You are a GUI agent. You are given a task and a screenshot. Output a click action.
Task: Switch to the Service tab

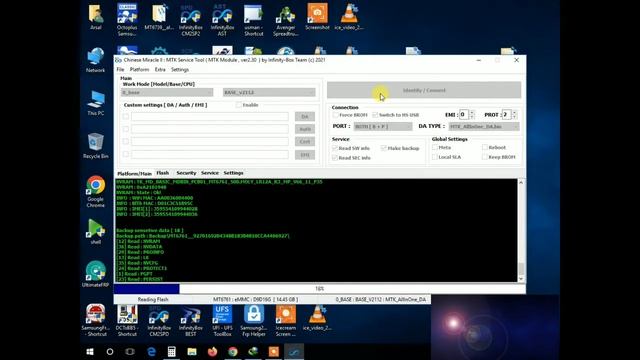click(x=210, y=173)
